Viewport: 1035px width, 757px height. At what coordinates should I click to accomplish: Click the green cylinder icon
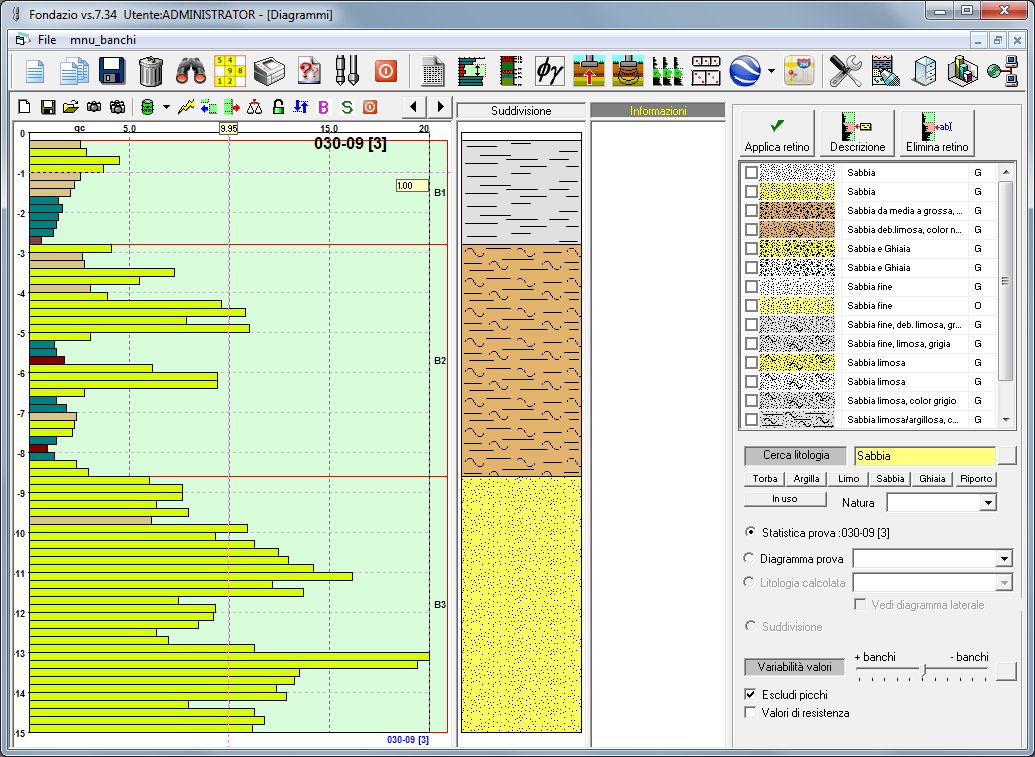click(x=148, y=107)
